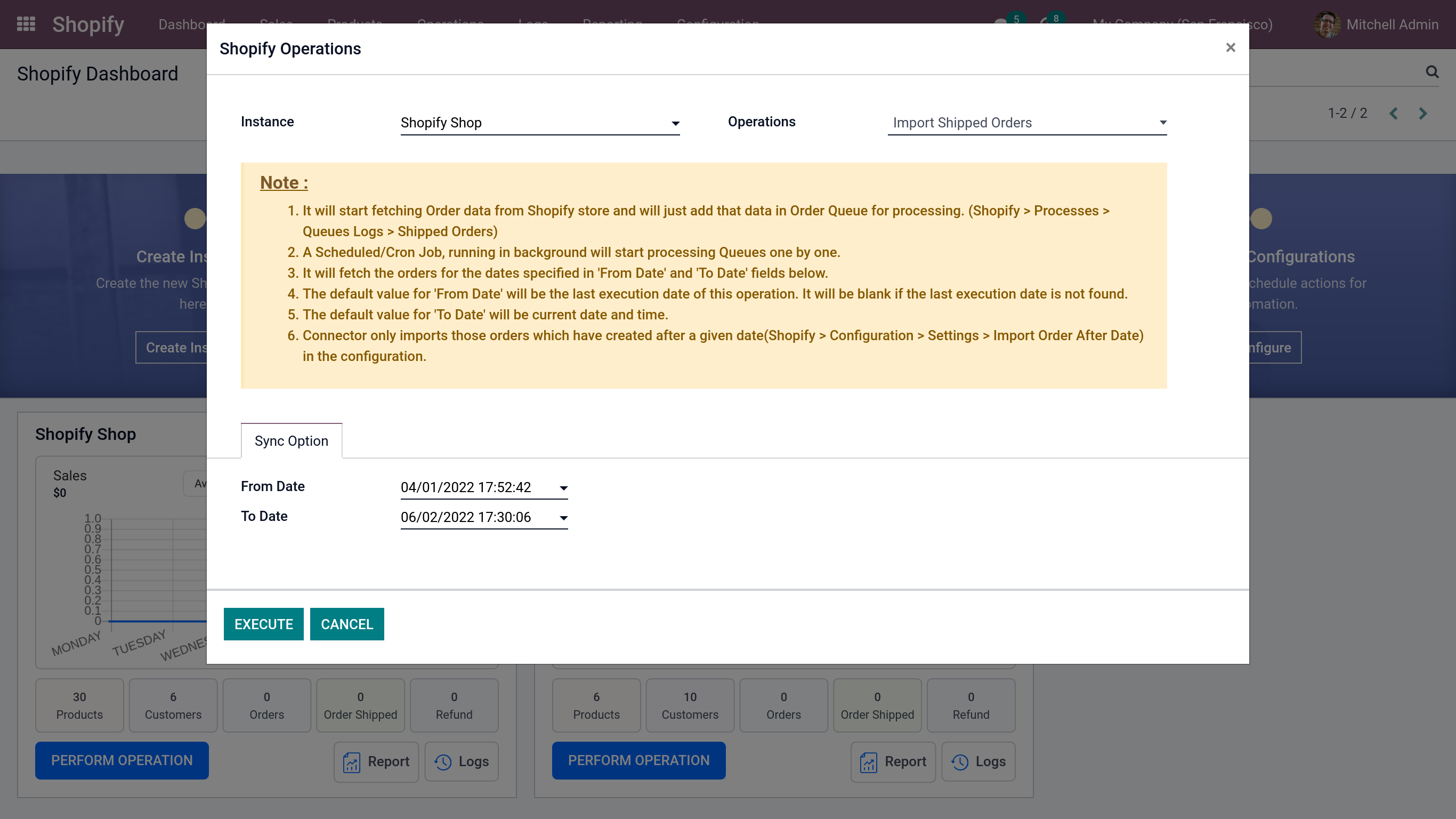Open second card's 0 Order Shipped tile
The height and width of the screenshot is (819, 1456).
tap(877, 705)
